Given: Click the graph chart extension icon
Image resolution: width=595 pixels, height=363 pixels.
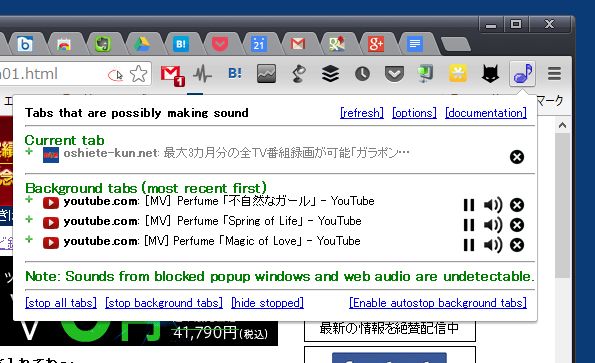Looking at the screenshot, I should pos(266,74).
